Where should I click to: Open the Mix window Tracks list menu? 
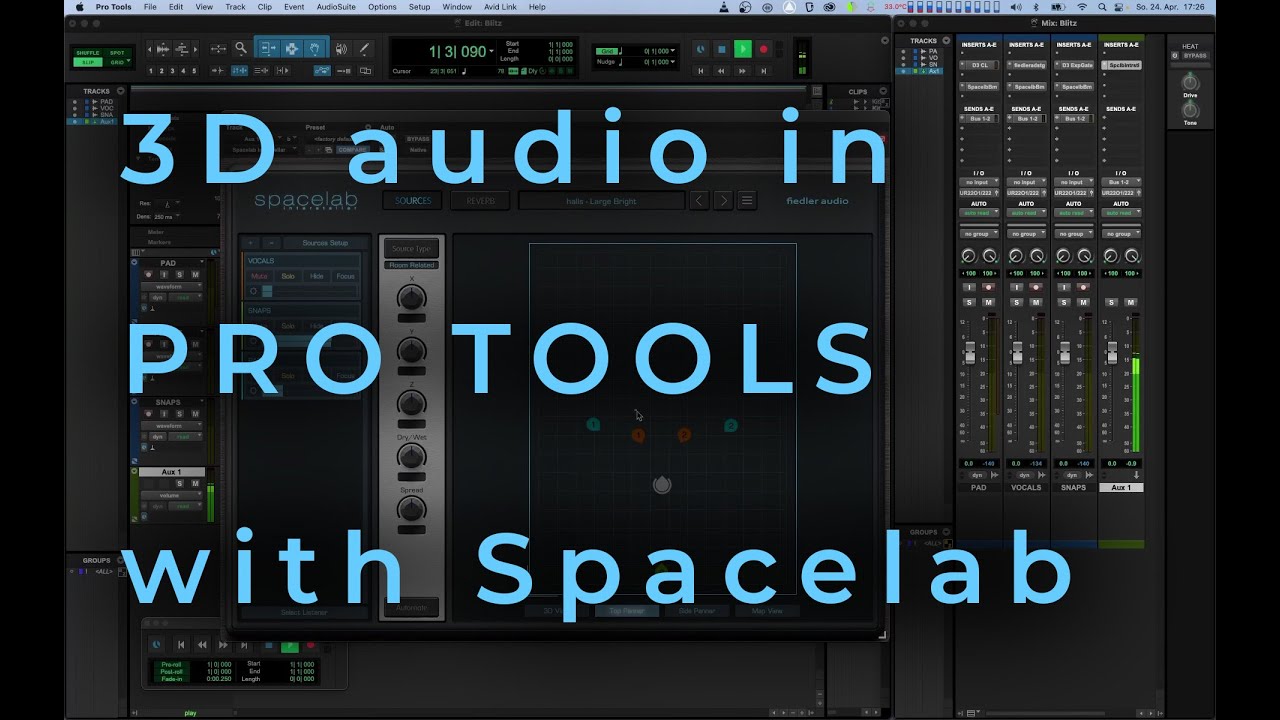pos(948,41)
